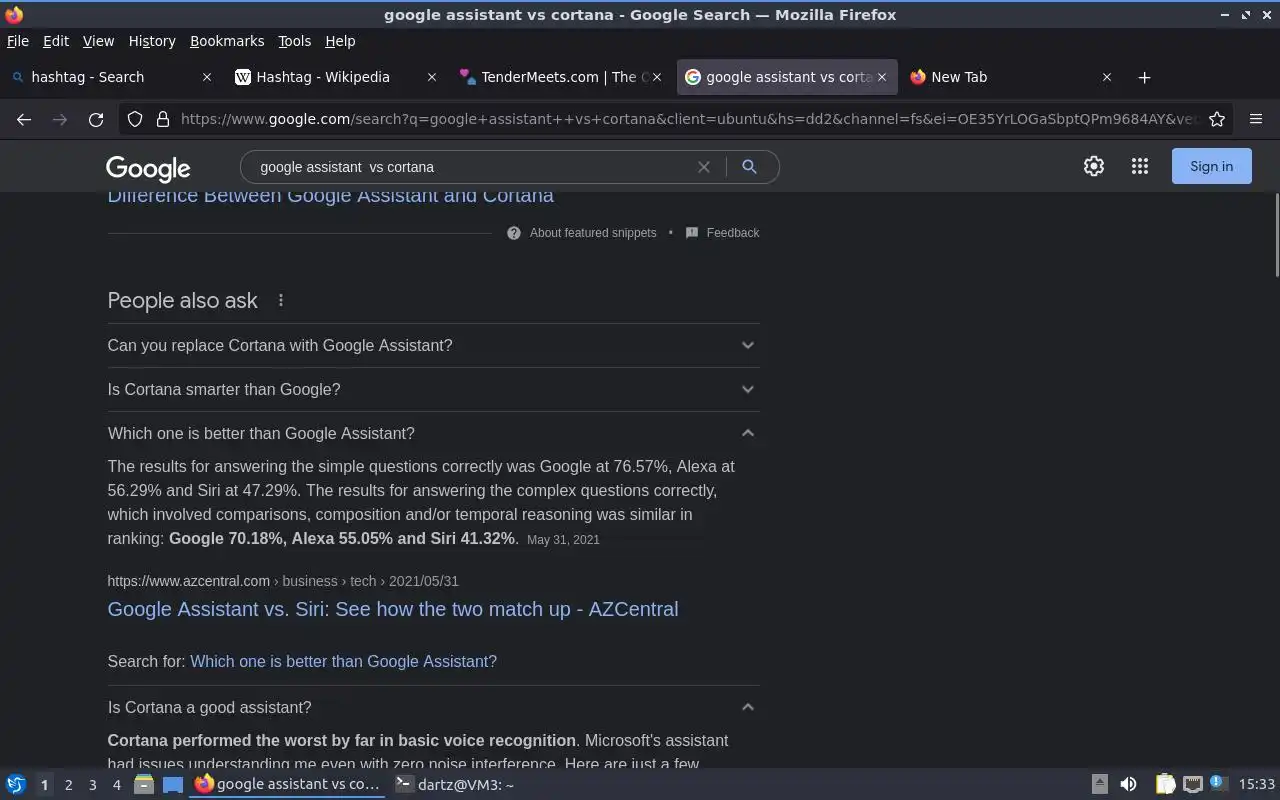Click the browser URL address bar
The width and height of the screenshot is (1280, 800).
click(x=688, y=119)
